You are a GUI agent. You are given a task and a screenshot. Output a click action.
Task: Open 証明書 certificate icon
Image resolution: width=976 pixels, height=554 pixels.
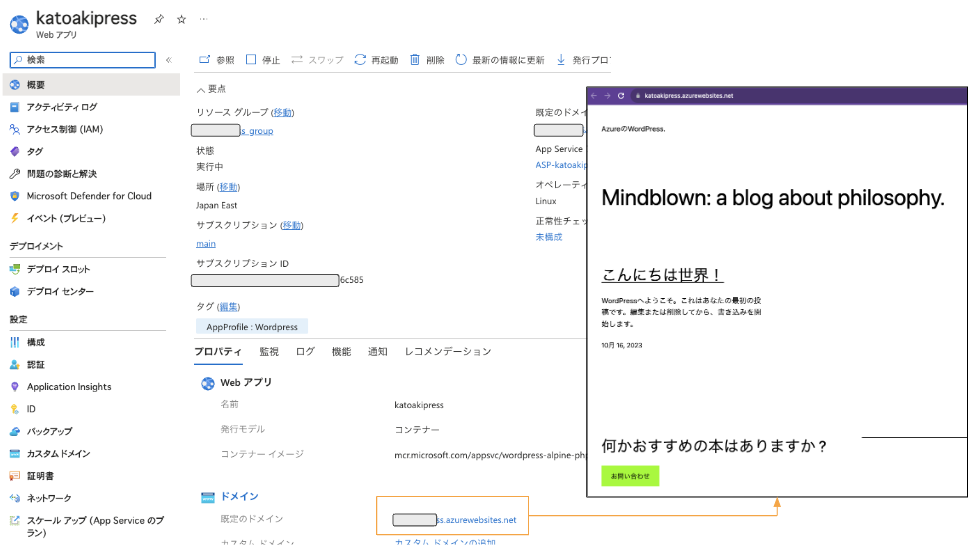tap(15, 476)
